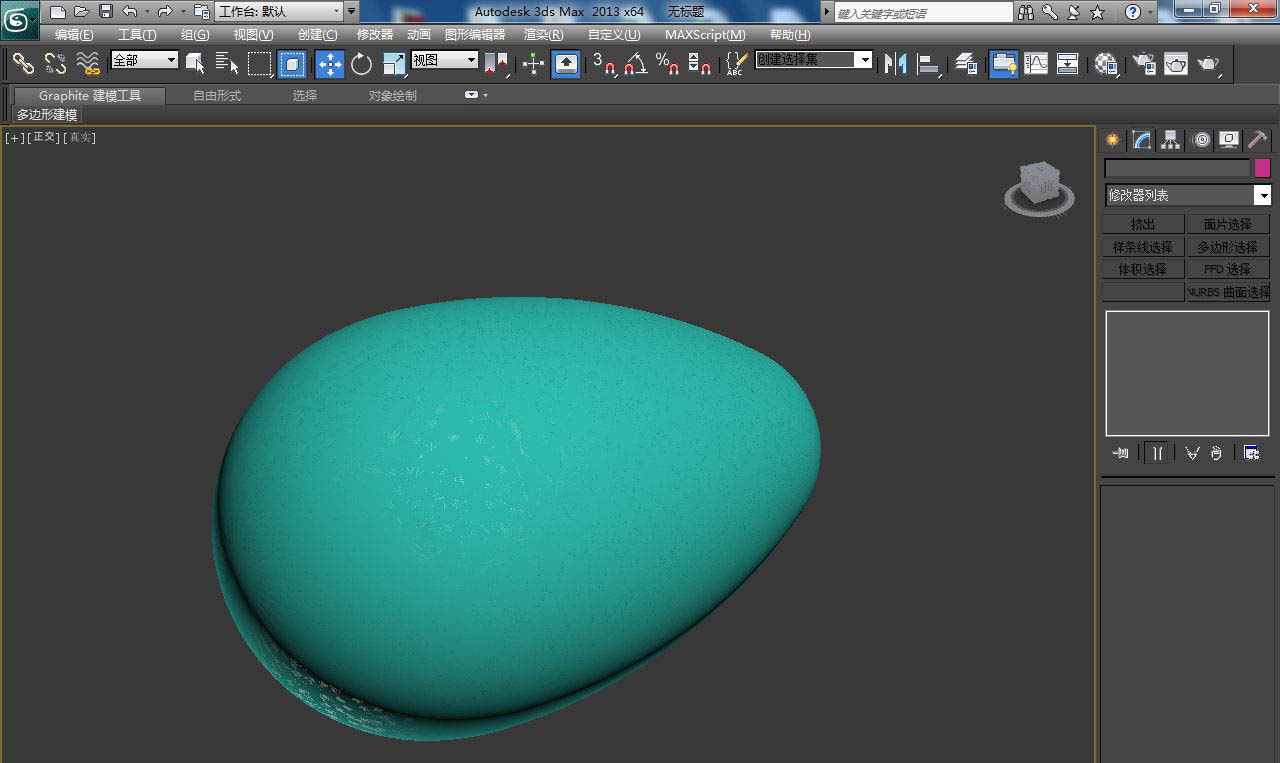The image size is (1280, 763).
Task: Expand the Quick Access Toolbar customize arrow
Action: (351, 12)
